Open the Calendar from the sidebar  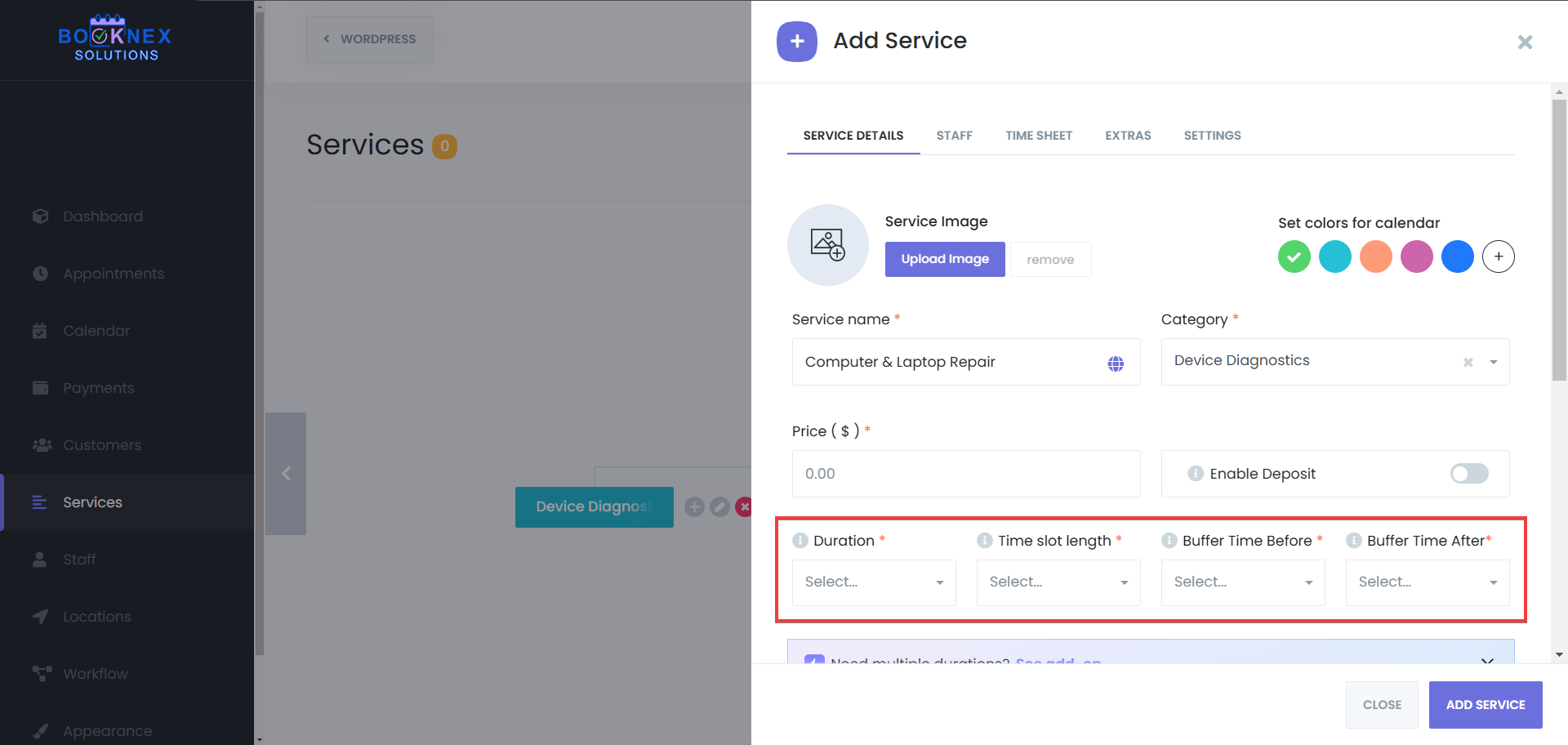[41, 330]
